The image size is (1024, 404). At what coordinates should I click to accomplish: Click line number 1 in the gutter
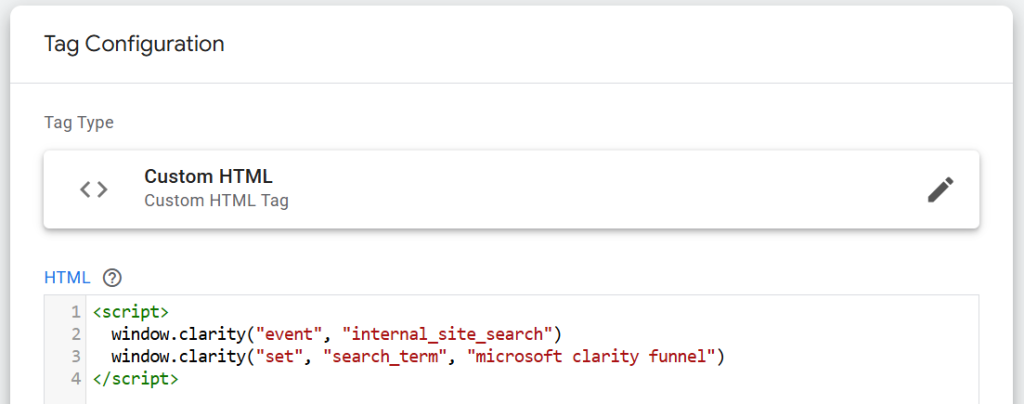click(76, 312)
